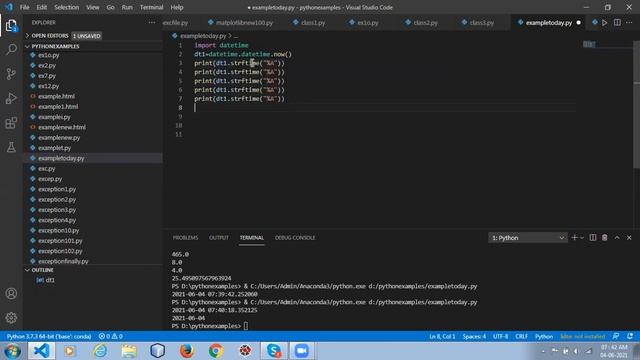The height and width of the screenshot is (360, 640).
Task: Open the Help menu
Action: pos(177,7)
